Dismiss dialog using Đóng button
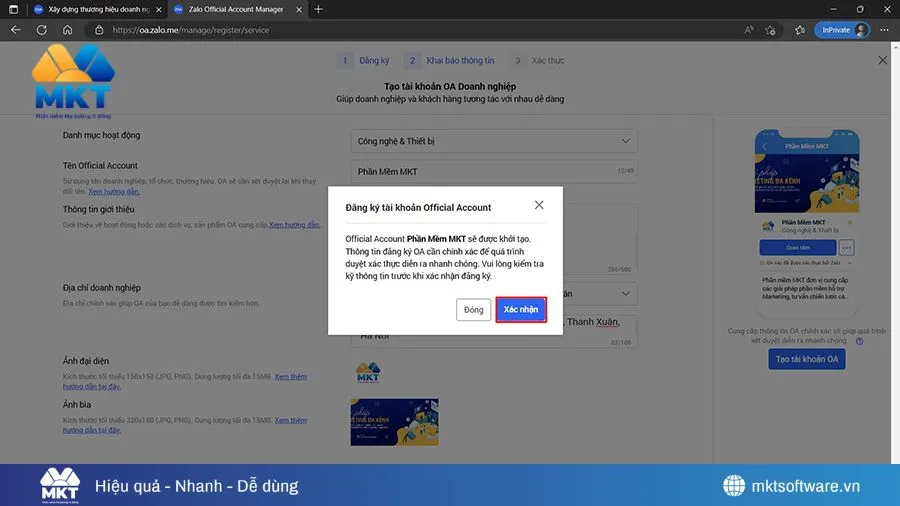Viewport: 900px width, 506px height. pos(474,310)
